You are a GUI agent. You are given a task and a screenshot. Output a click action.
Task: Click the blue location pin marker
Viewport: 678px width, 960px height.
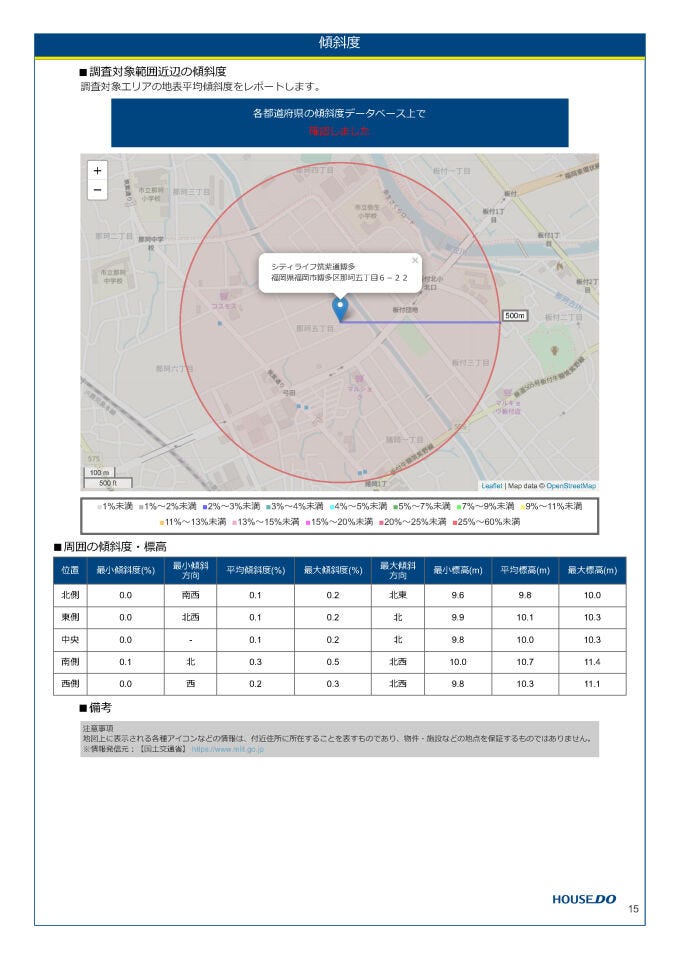coord(340,309)
